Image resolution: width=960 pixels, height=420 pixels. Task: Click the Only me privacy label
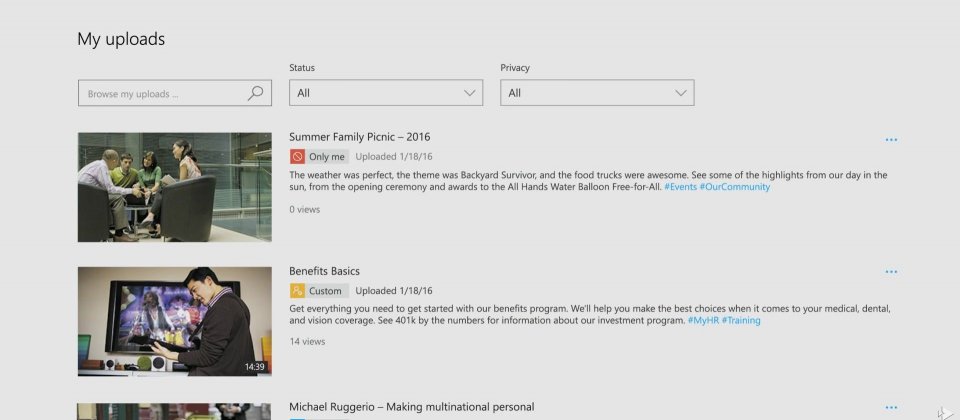(x=326, y=157)
